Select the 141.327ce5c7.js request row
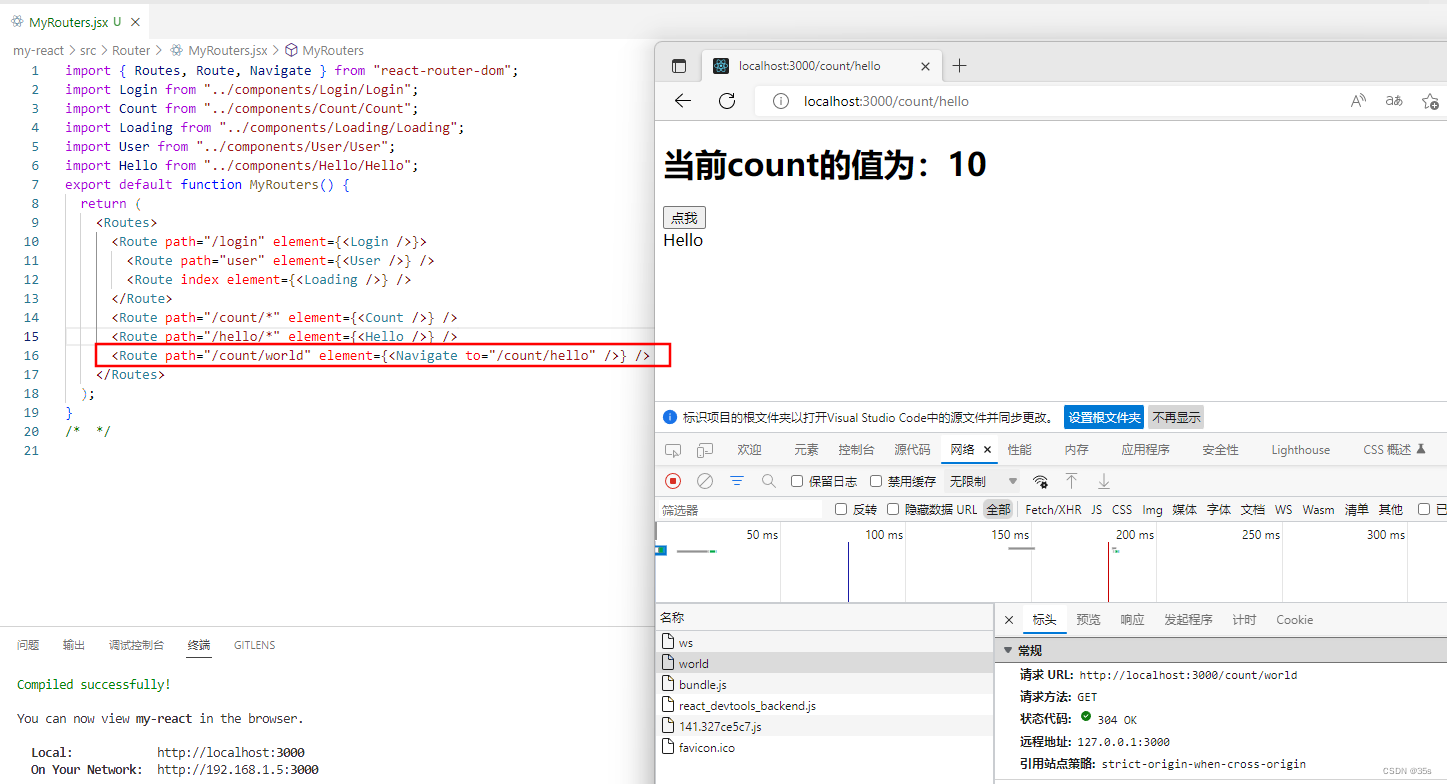The width and height of the screenshot is (1447, 784). (825, 726)
